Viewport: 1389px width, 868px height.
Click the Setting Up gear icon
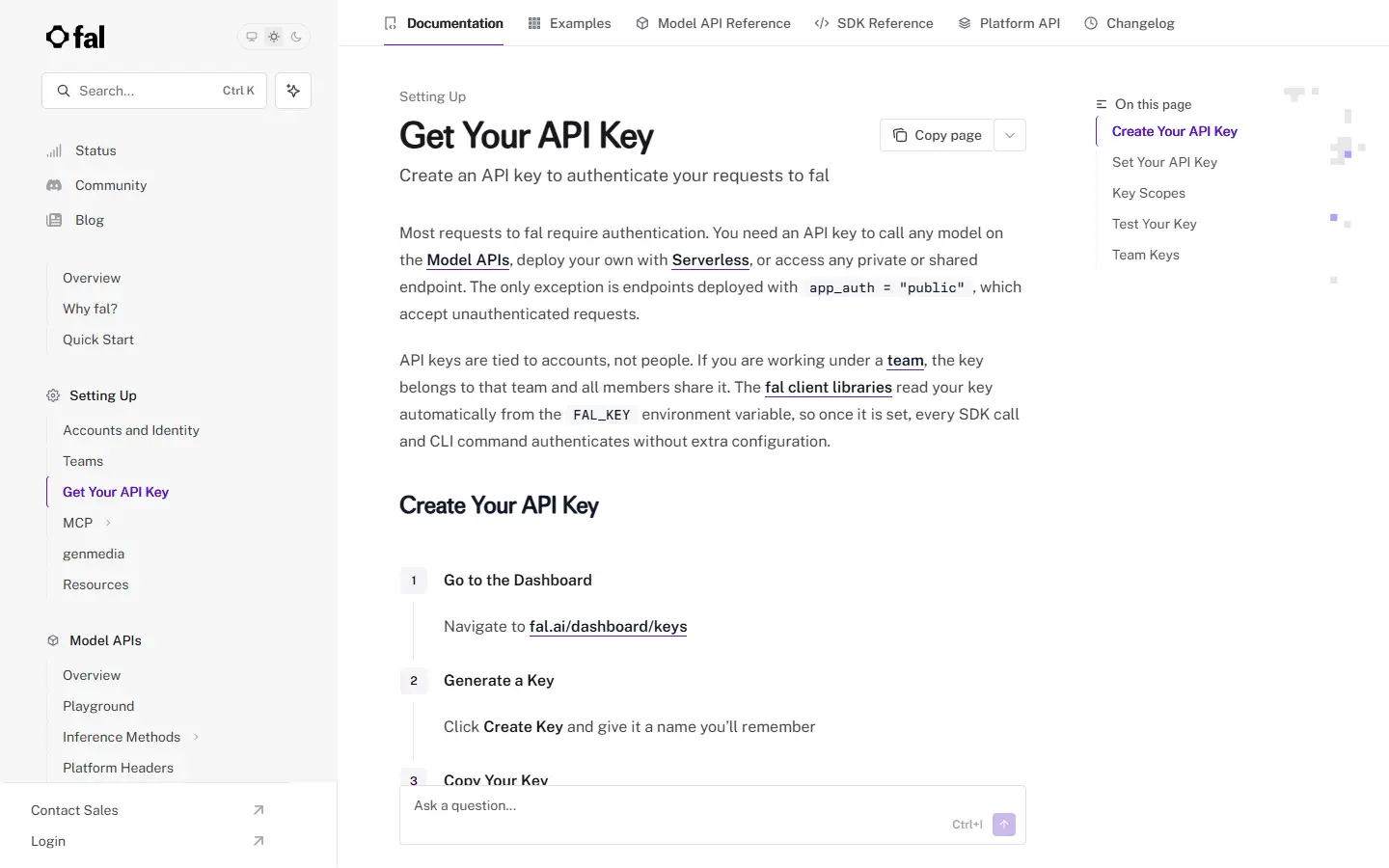pos(53,395)
